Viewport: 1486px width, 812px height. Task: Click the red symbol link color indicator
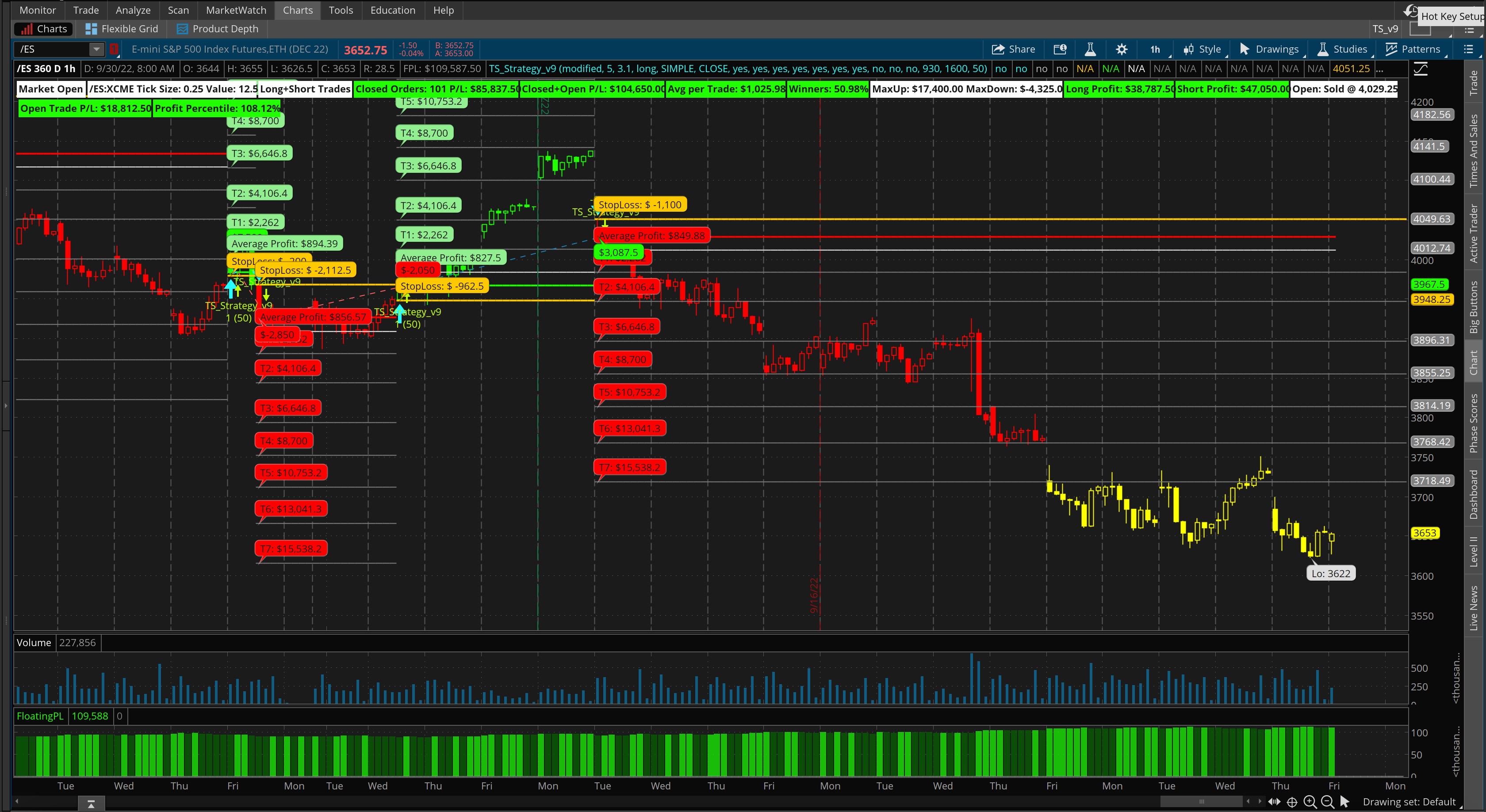(114, 50)
